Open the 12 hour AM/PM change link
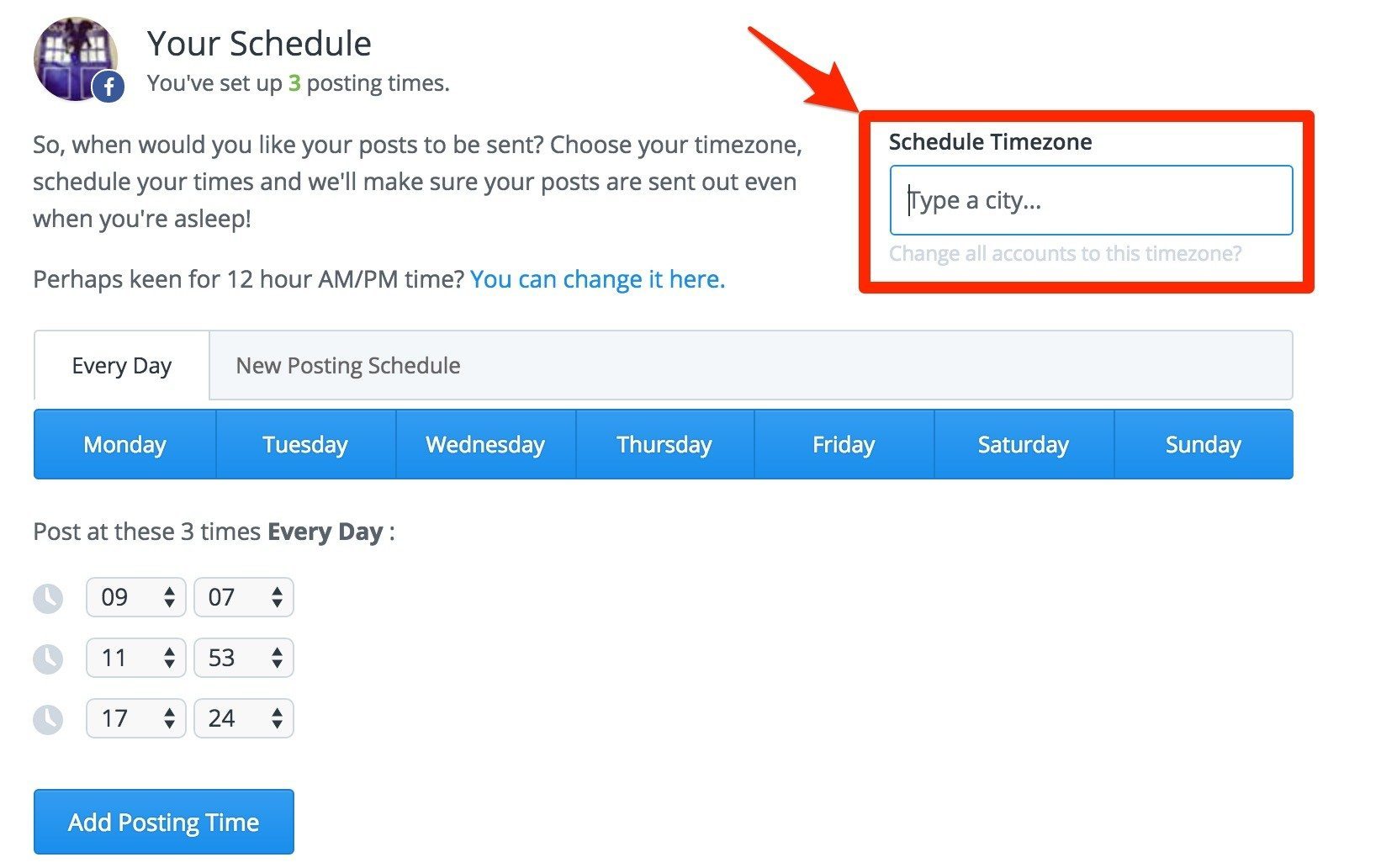1381x868 pixels. pyautogui.click(x=596, y=278)
